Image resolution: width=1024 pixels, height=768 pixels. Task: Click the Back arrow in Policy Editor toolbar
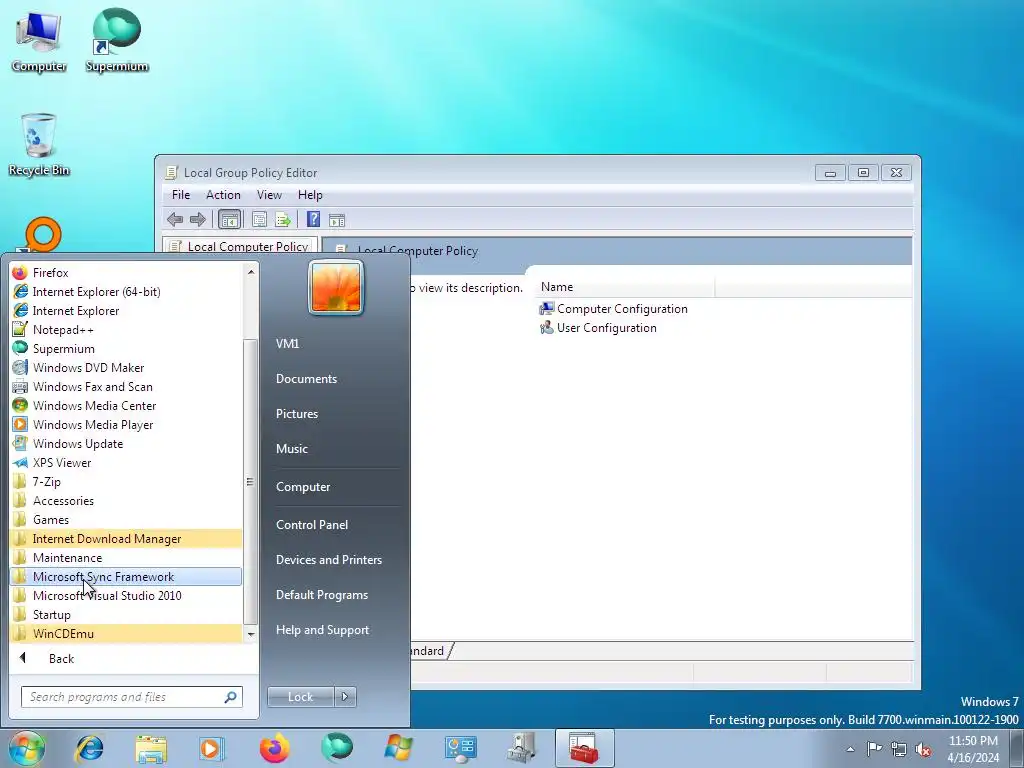point(174,219)
